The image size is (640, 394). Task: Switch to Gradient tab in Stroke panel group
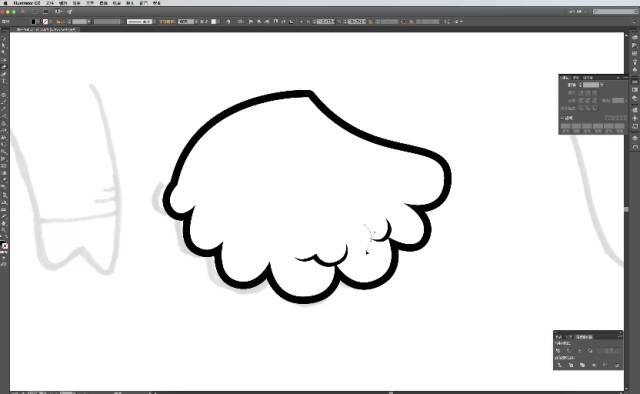click(576, 78)
